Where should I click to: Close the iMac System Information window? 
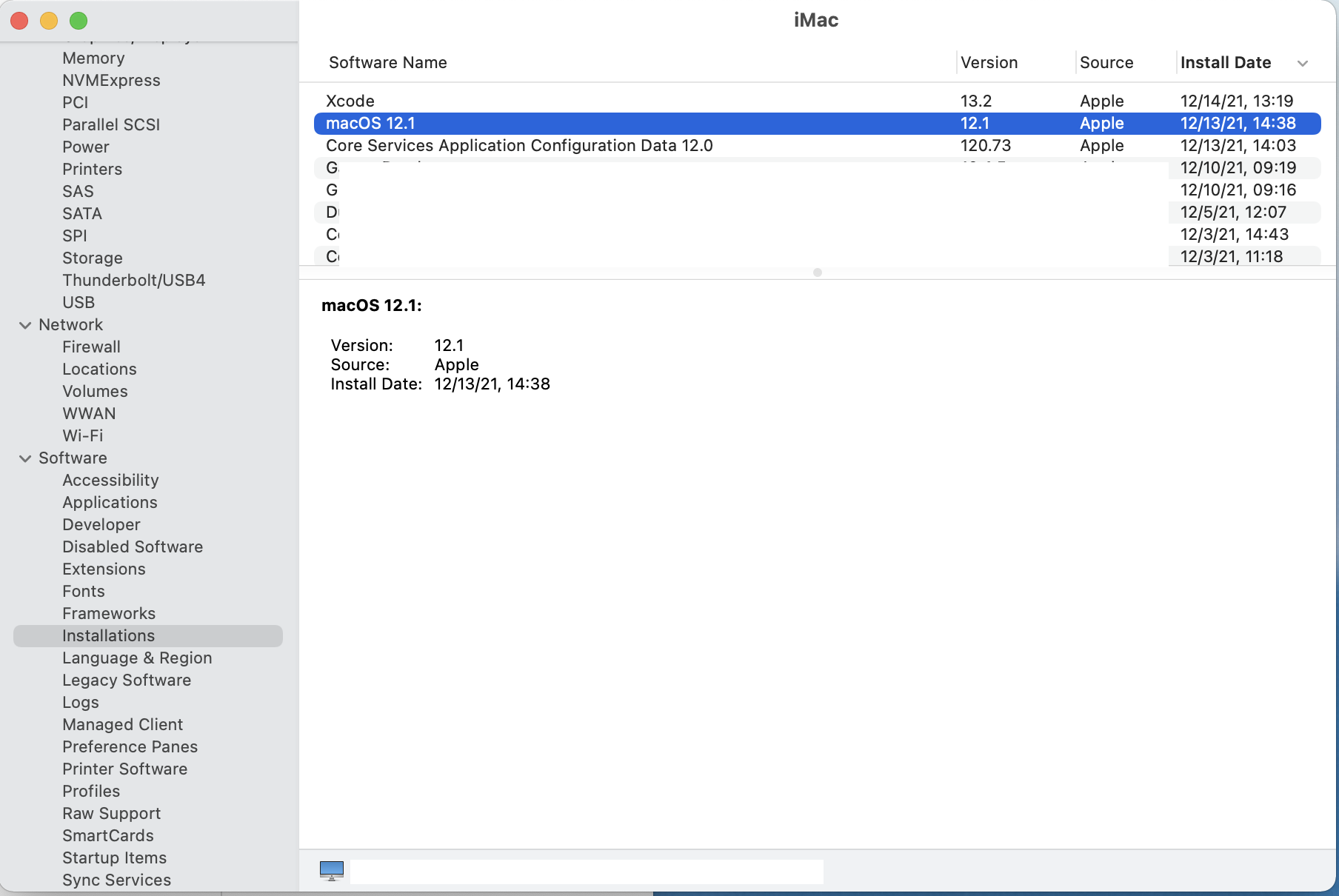click(x=19, y=21)
